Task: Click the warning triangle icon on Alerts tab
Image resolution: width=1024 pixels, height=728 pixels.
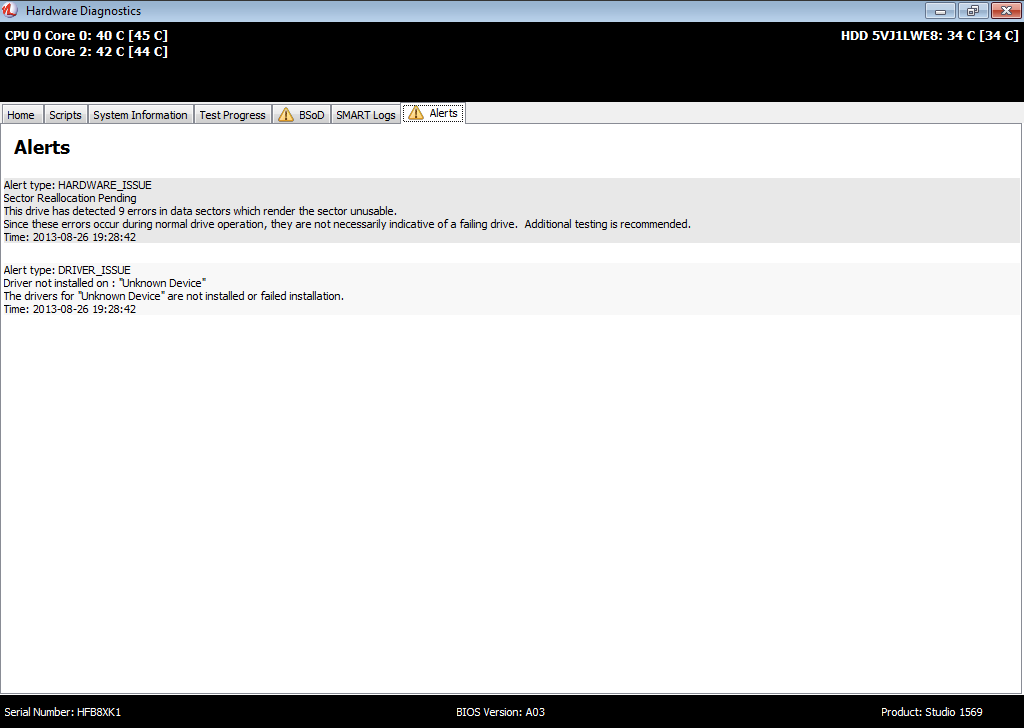Action: tap(416, 113)
